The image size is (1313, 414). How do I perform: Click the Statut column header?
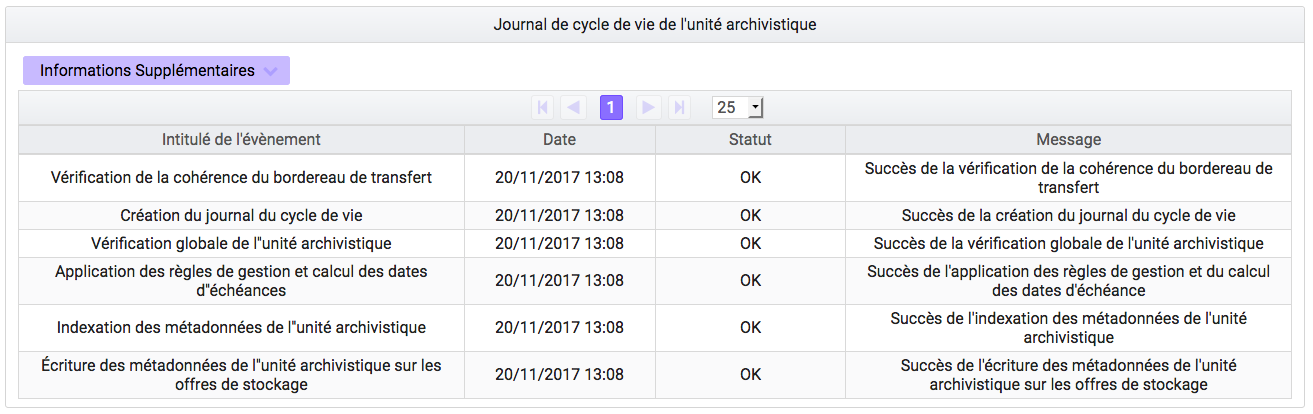tap(750, 140)
